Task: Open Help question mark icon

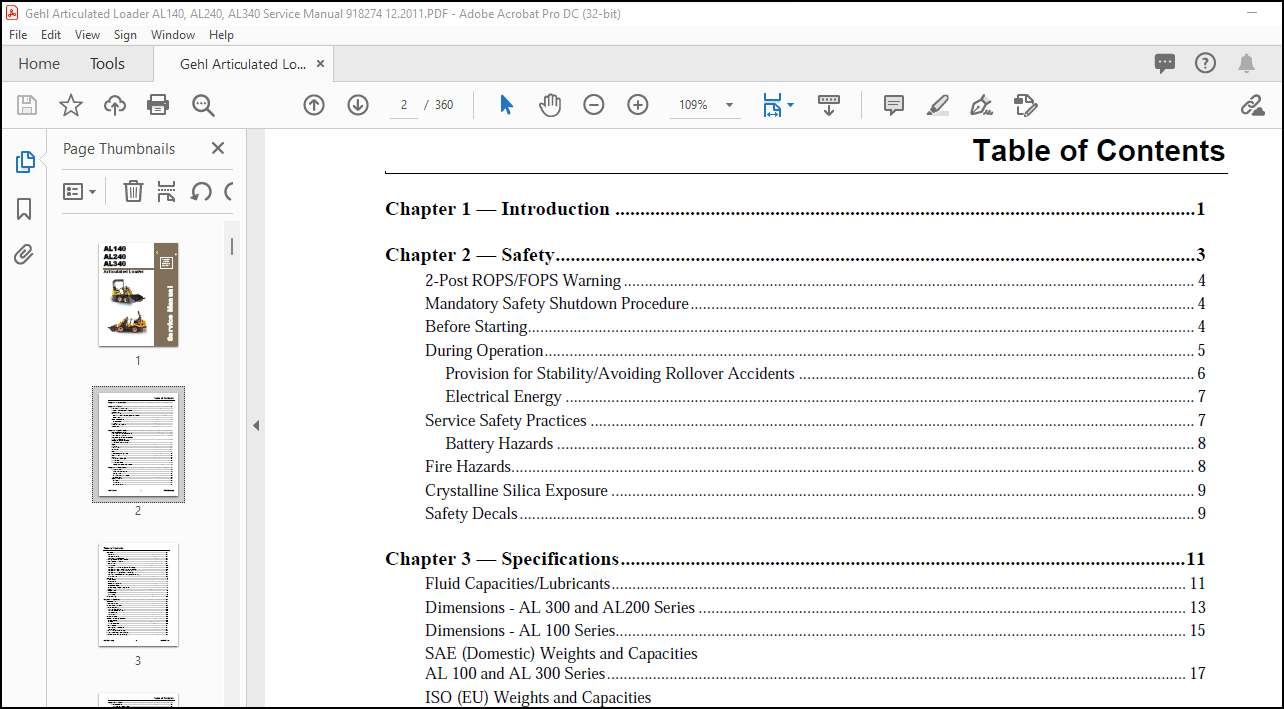Action: 1205,63
